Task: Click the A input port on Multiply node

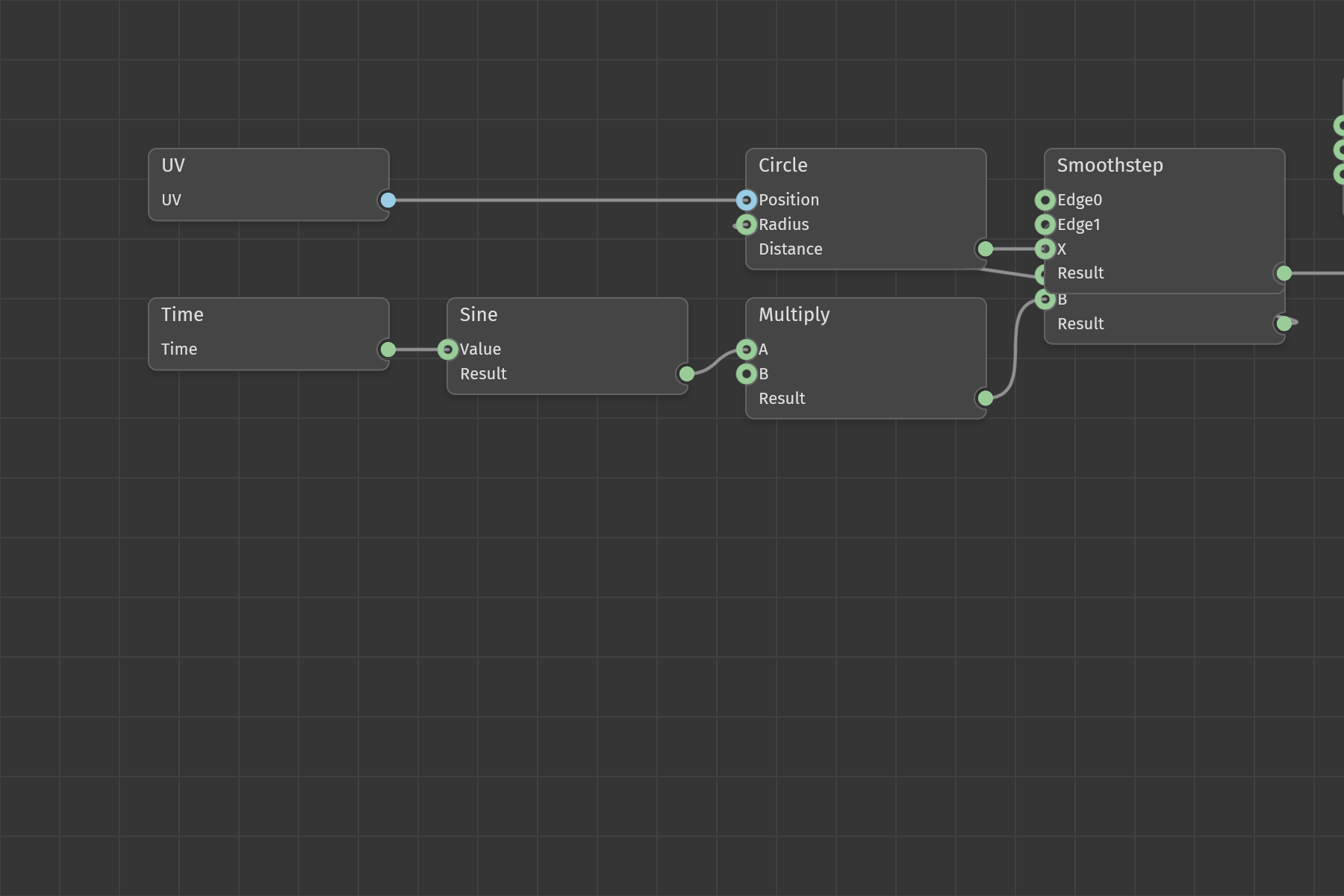Action: coord(747,349)
